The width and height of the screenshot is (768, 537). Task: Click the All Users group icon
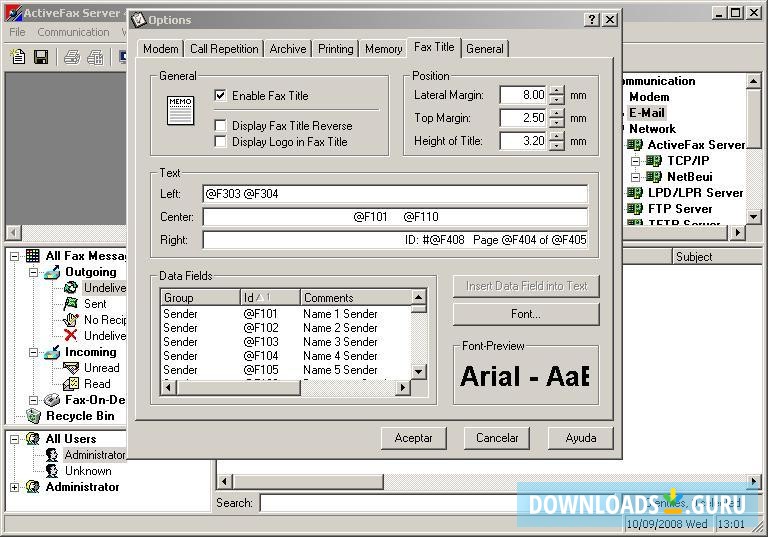[x=33, y=439]
